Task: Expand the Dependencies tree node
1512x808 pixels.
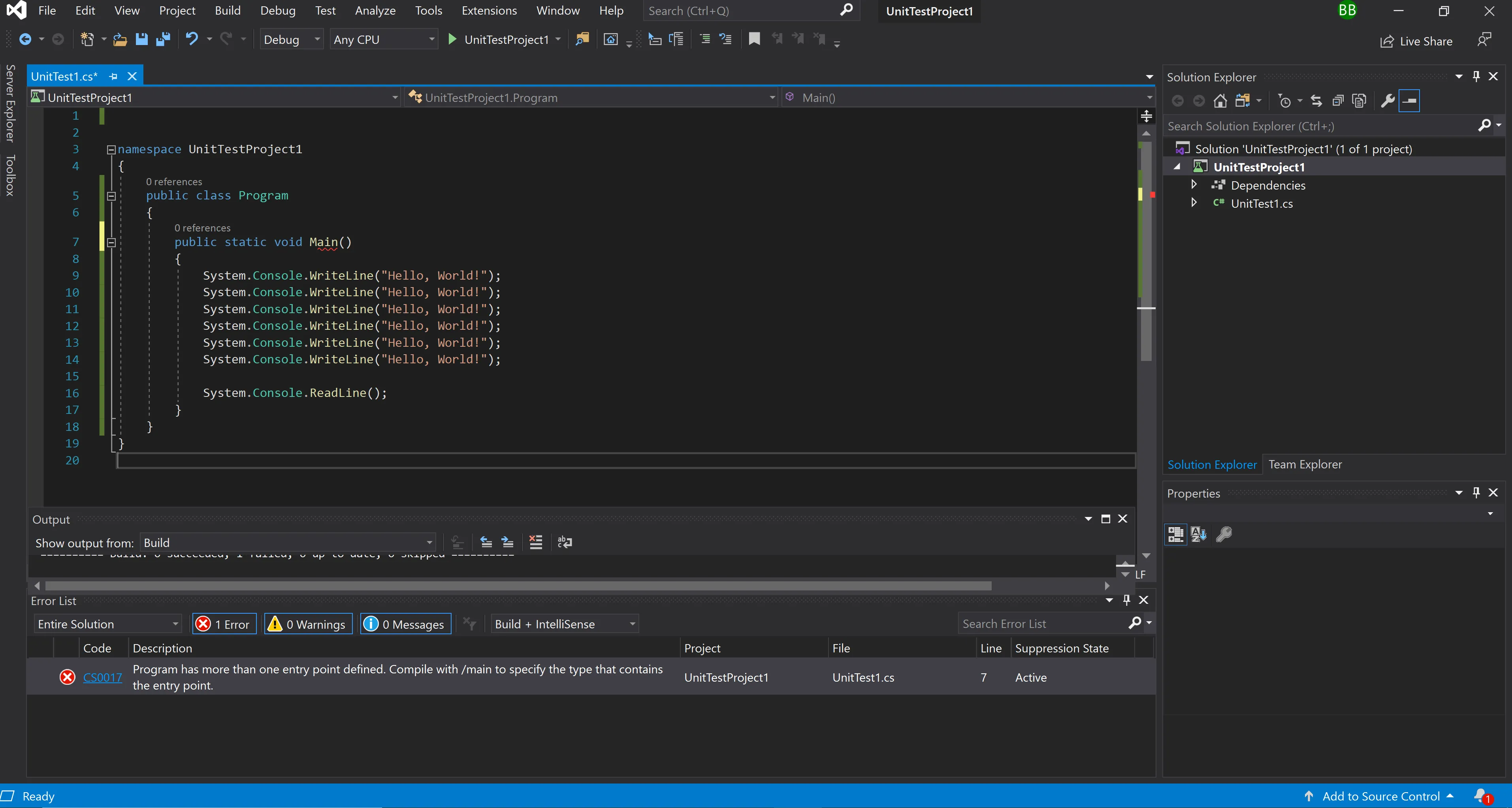Action: [1193, 185]
